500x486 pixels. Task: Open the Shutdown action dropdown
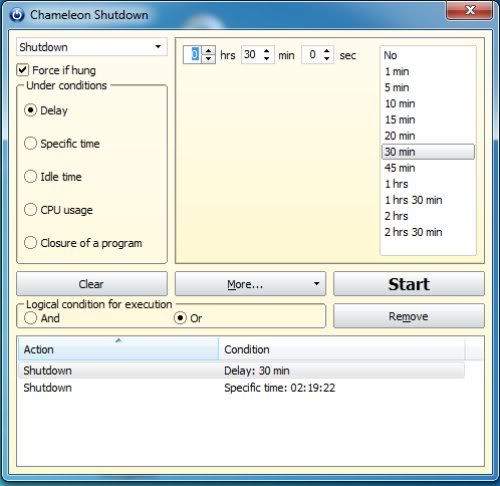pos(91,47)
